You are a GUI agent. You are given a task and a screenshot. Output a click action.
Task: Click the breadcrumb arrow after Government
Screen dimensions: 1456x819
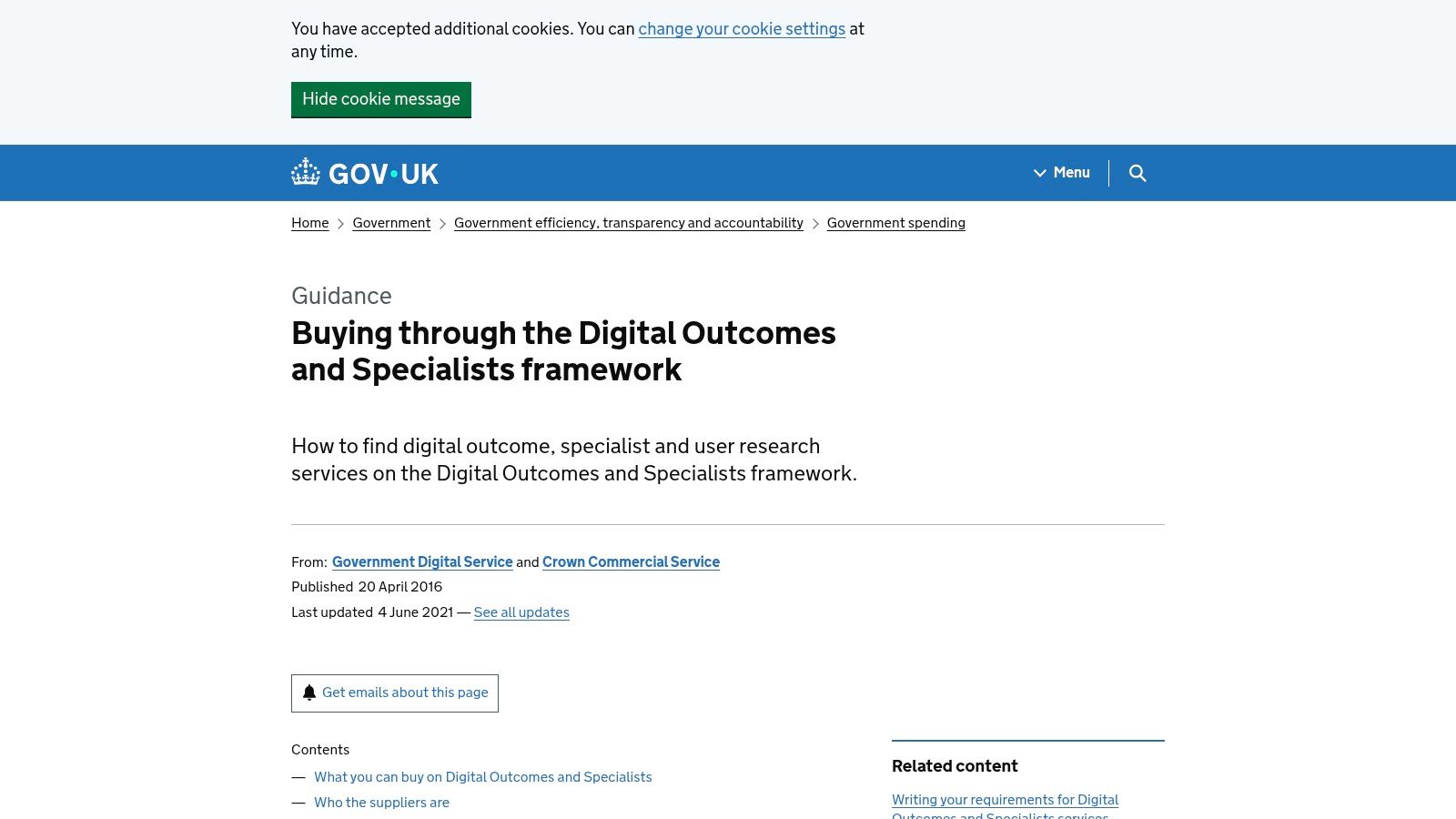point(443,223)
